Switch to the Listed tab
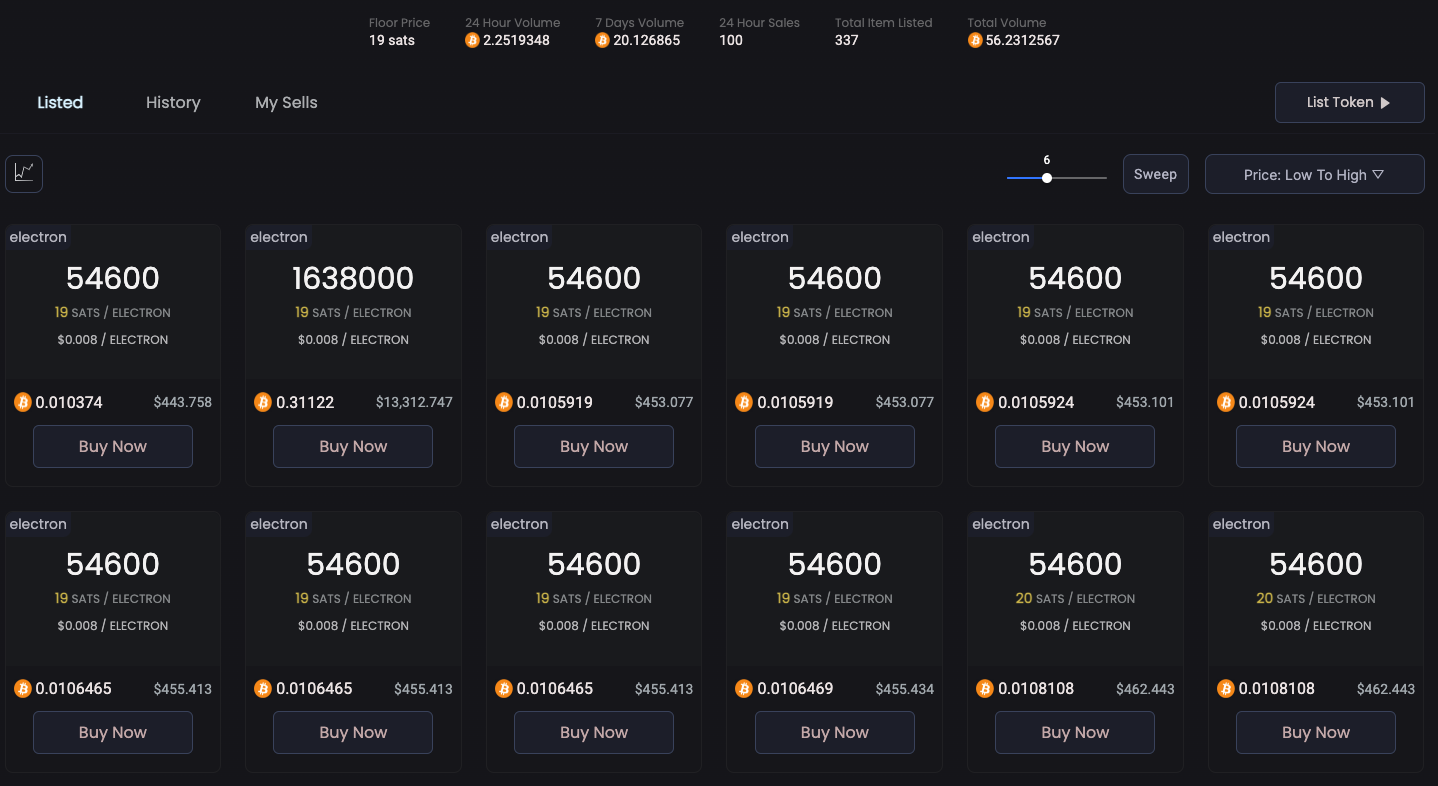The width and height of the screenshot is (1438, 786). [x=60, y=102]
